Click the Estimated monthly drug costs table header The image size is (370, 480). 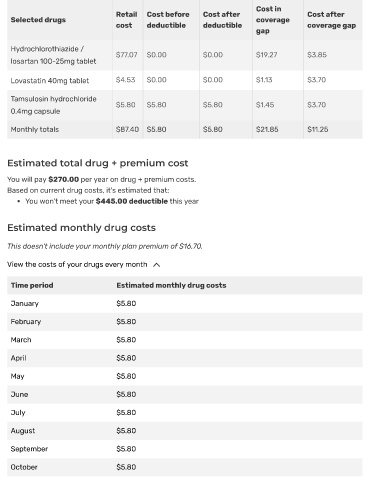click(x=171, y=285)
